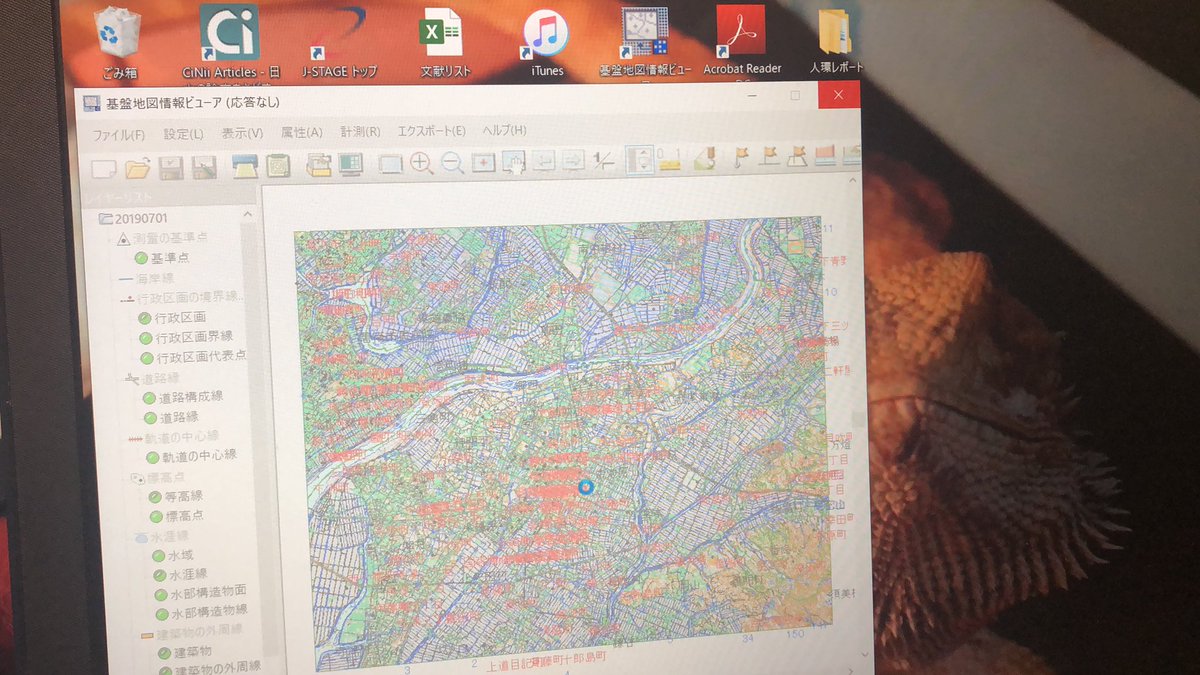Toggle the 行政区画界線 layer check mark
The height and width of the screenshot is (675, 1200).
[x=146, y=337]
